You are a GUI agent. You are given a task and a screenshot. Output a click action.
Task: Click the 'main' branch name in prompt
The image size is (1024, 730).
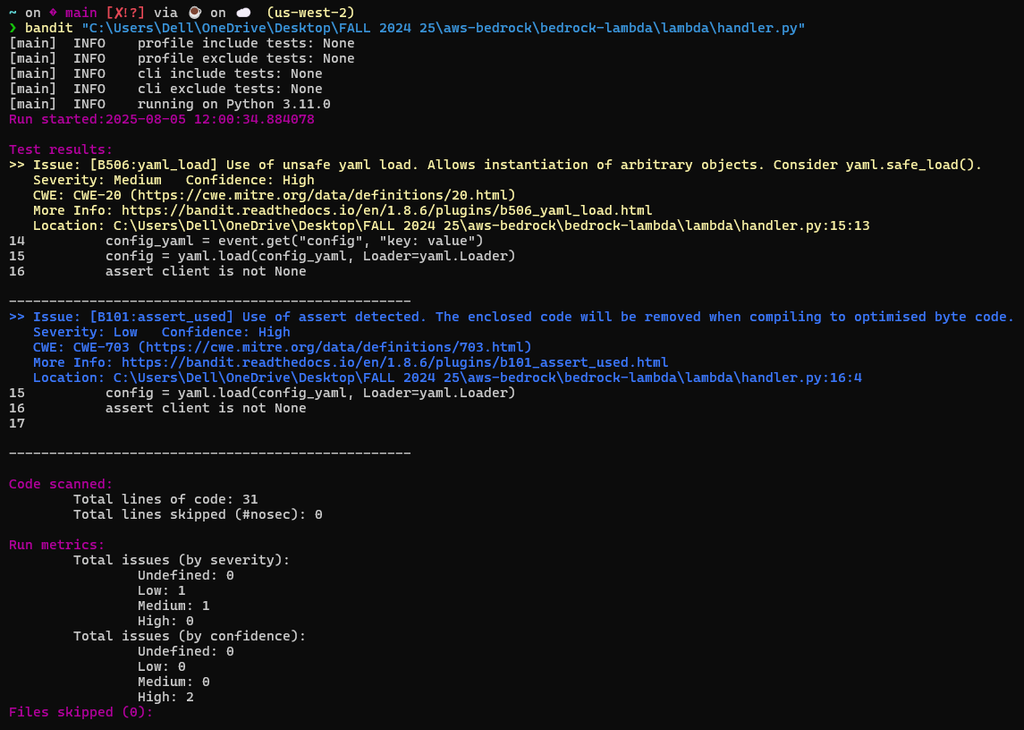click(x=81, y=13)
